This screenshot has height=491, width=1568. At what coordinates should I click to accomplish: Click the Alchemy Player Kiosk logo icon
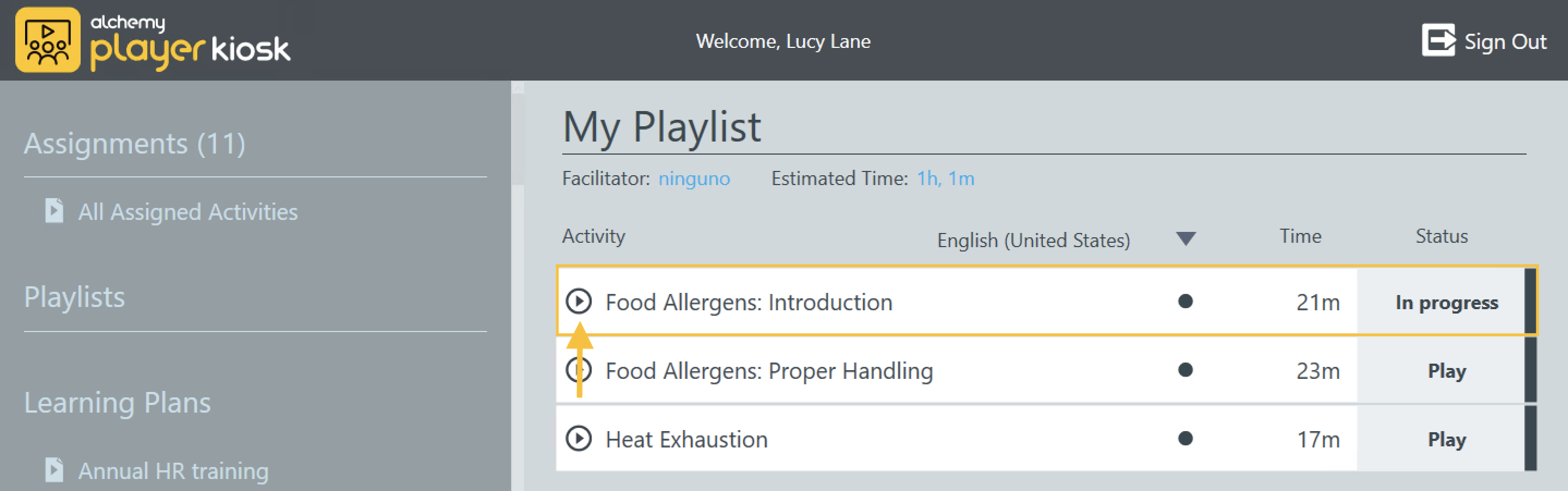(x=47, y=40)
